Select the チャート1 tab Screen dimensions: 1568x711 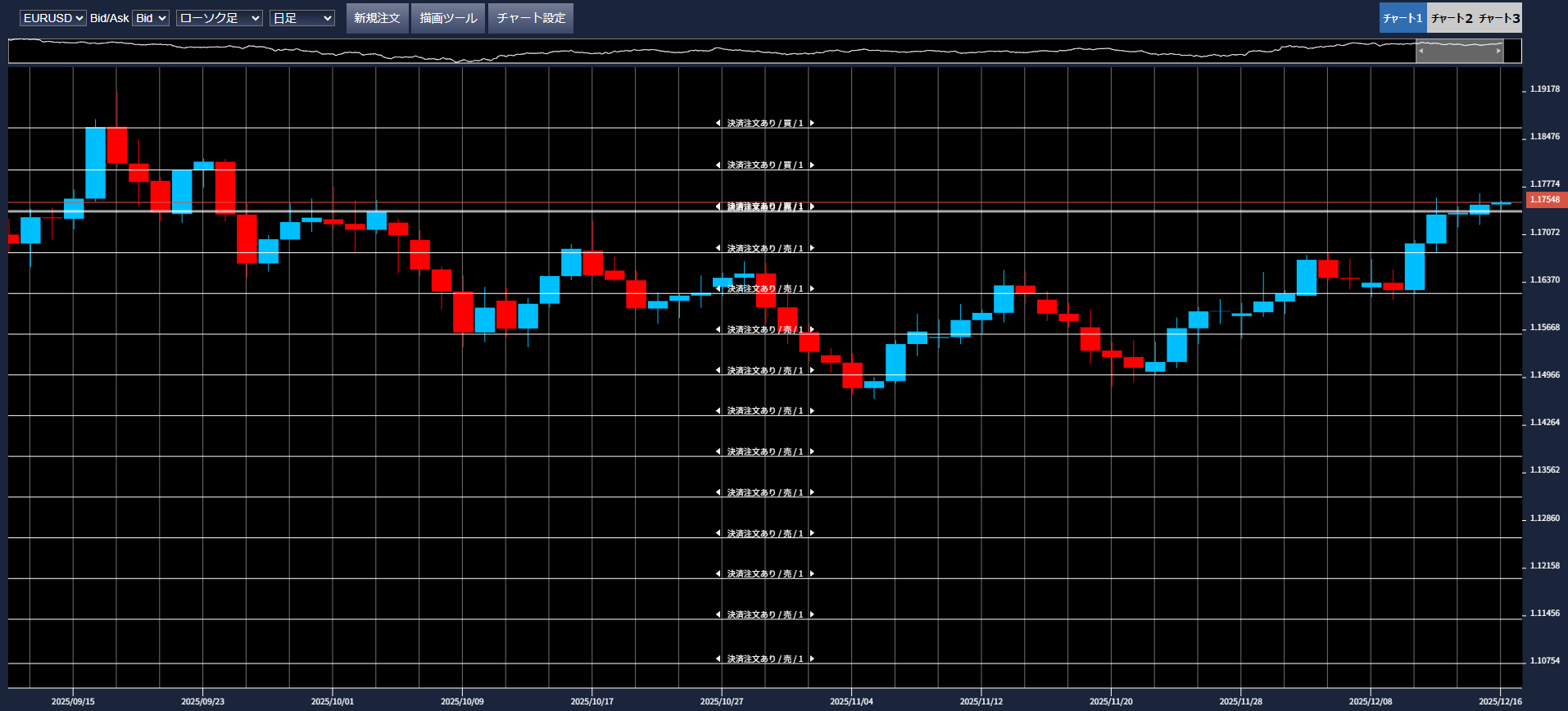[x=1403, y=18]
